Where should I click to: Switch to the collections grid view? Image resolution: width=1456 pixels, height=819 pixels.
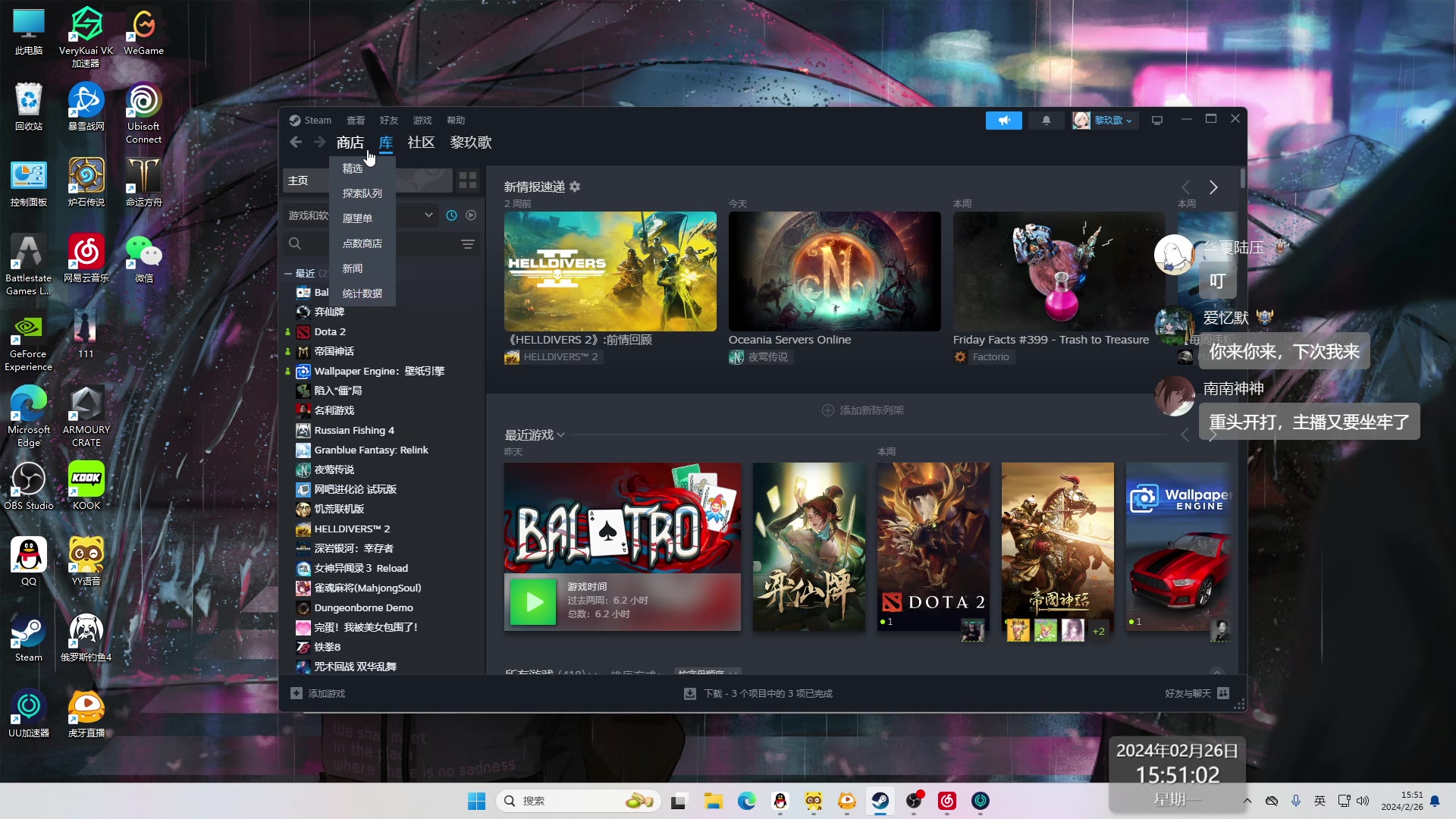click(x=468, y=180)
